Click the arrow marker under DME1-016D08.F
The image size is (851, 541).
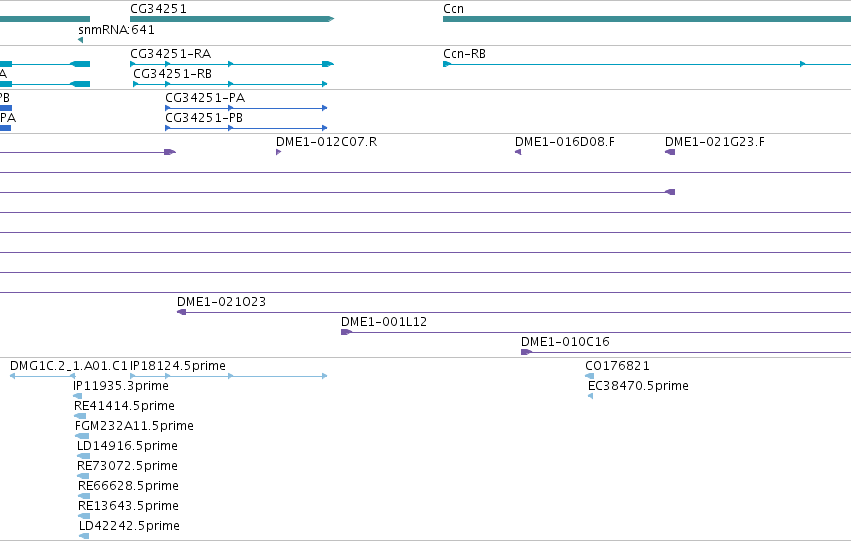[x=518, y=152]
